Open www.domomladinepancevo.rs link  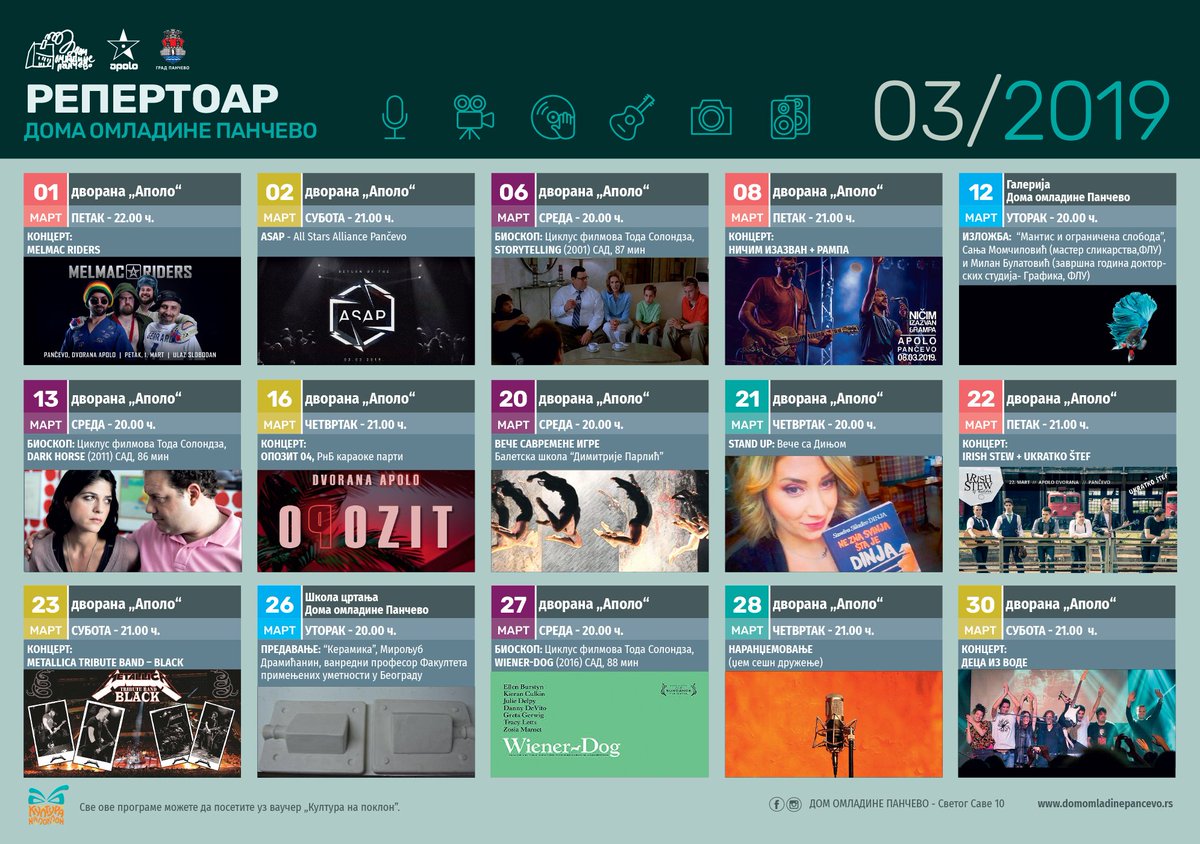pos(1106,804)
